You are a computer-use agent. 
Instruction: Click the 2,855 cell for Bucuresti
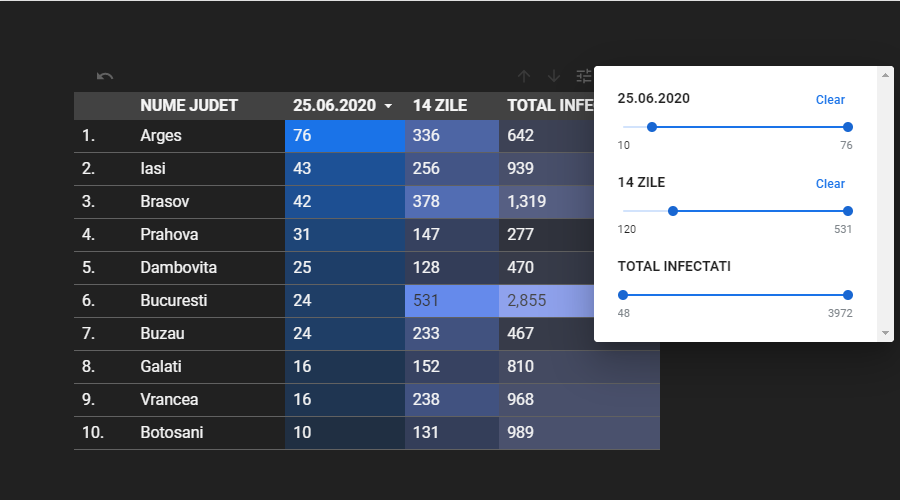click(x=546, y=301)
